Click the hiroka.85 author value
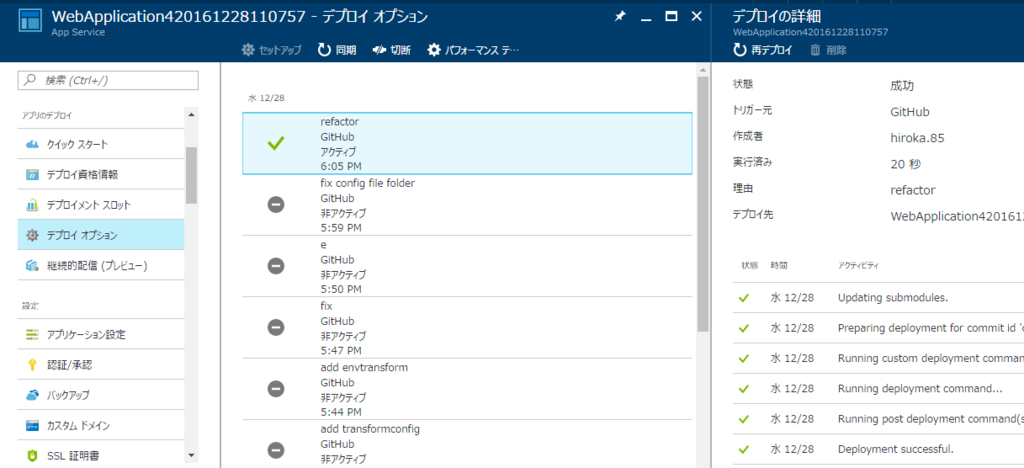This screenshot has height=468, width=1024. [918, 138]
